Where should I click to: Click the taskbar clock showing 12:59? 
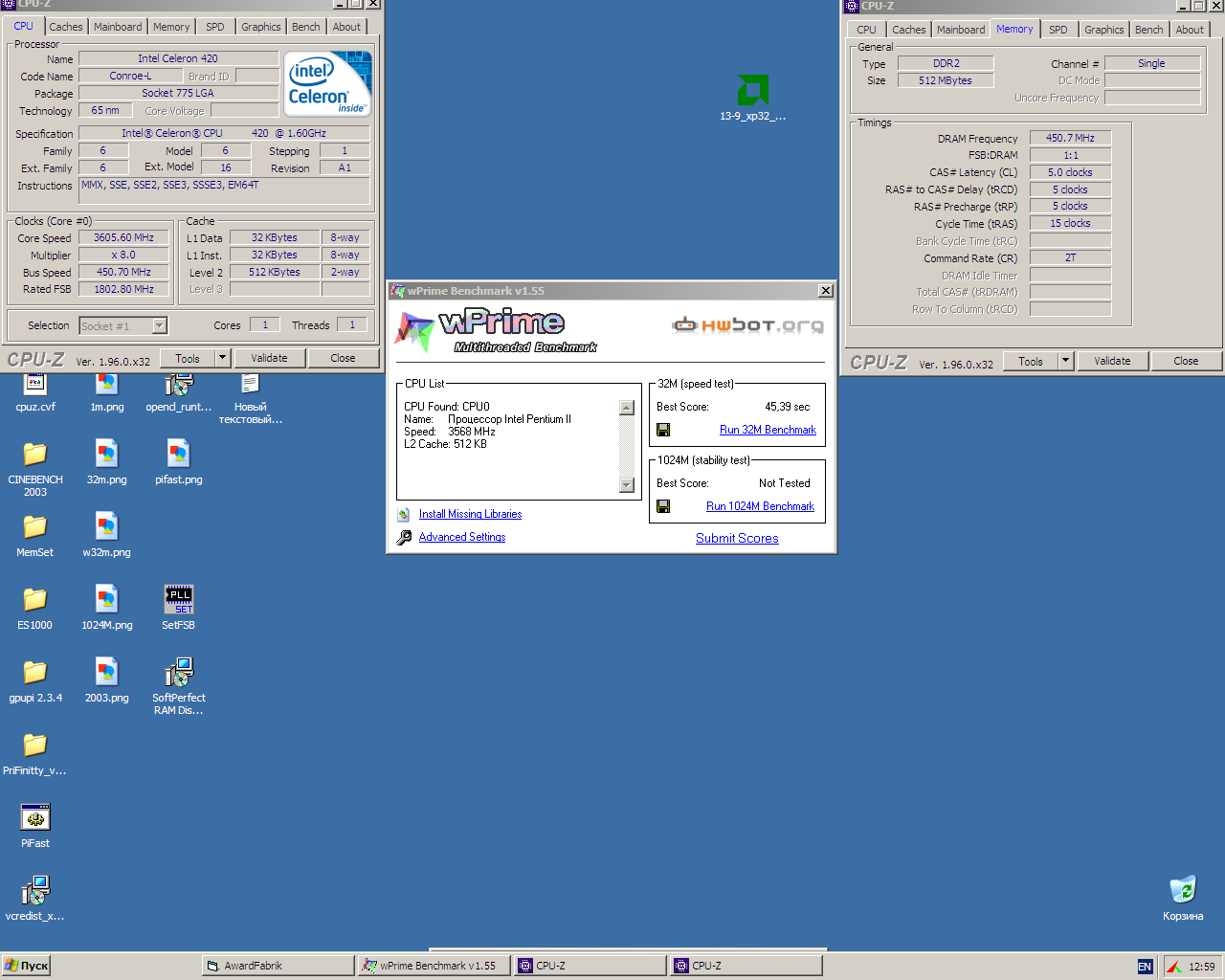(1202, 967)
